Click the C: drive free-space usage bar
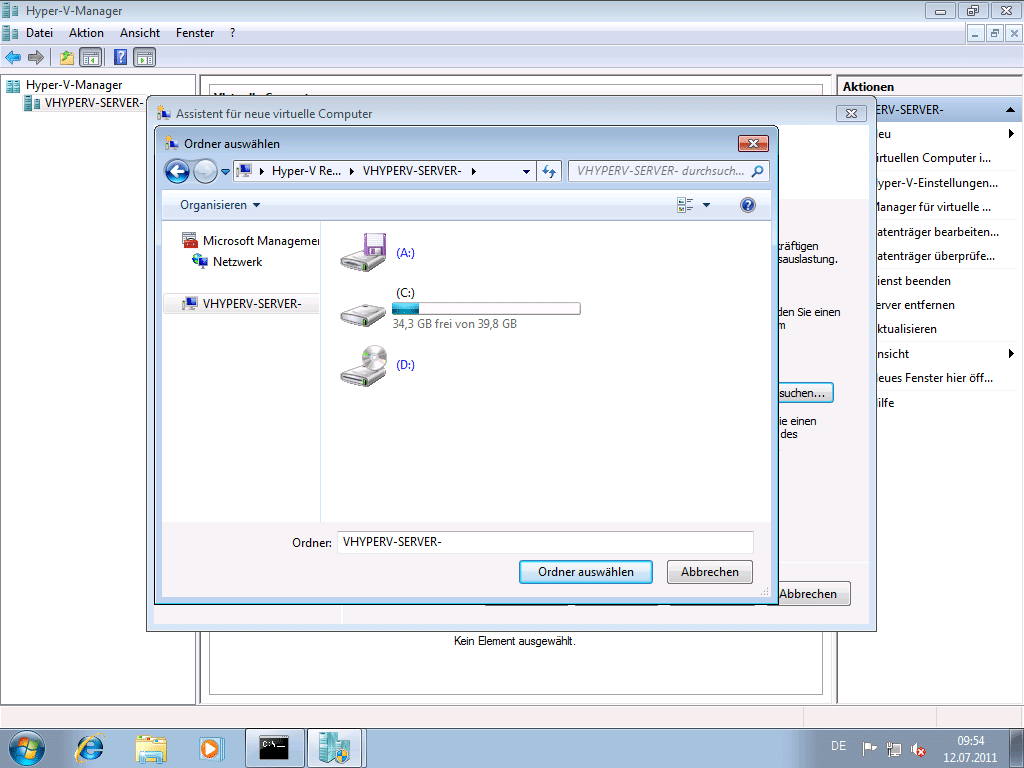1024x768 pixels. click(486, 308)
